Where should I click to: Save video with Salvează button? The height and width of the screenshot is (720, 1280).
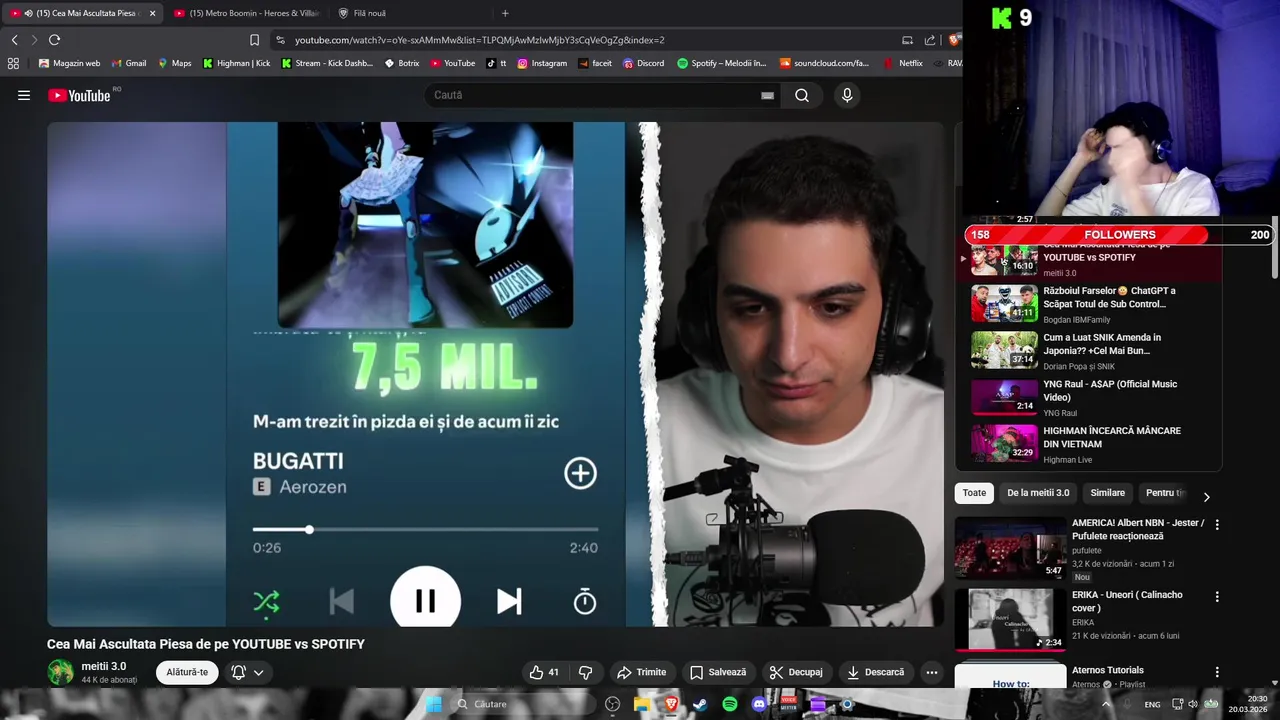tap(718, 672)
